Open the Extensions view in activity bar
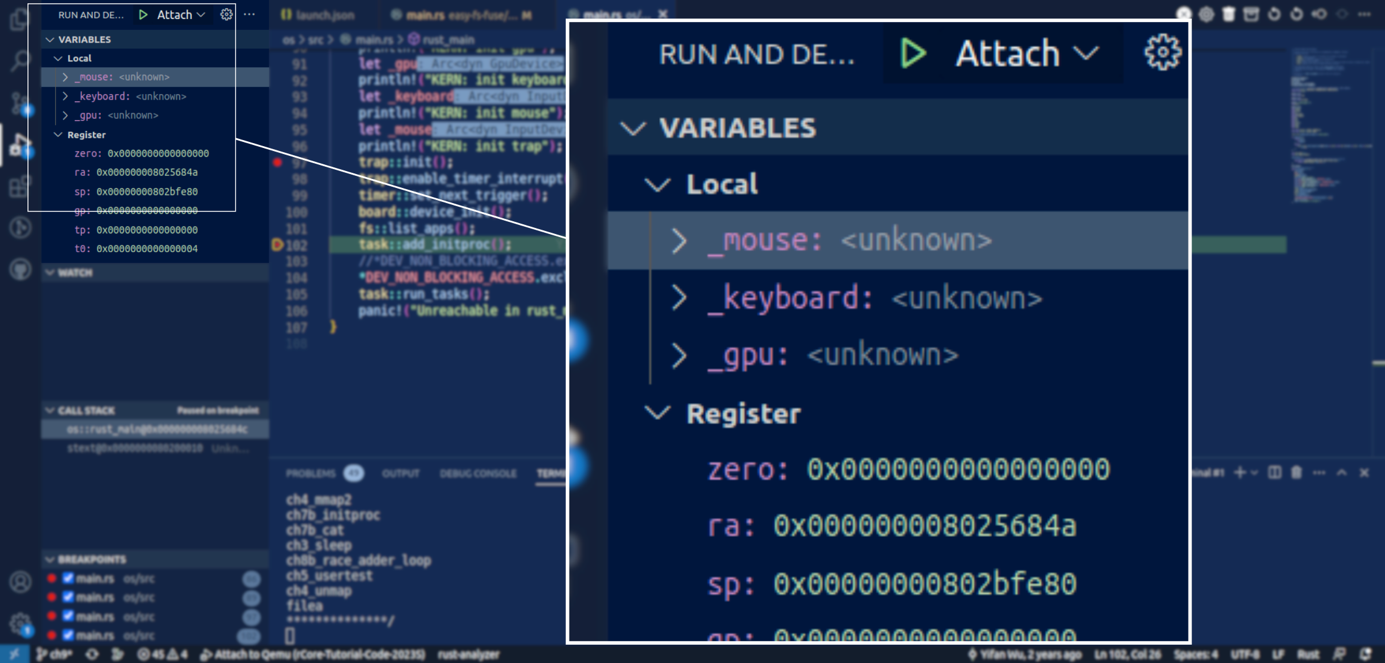 (x=19, y=187)
